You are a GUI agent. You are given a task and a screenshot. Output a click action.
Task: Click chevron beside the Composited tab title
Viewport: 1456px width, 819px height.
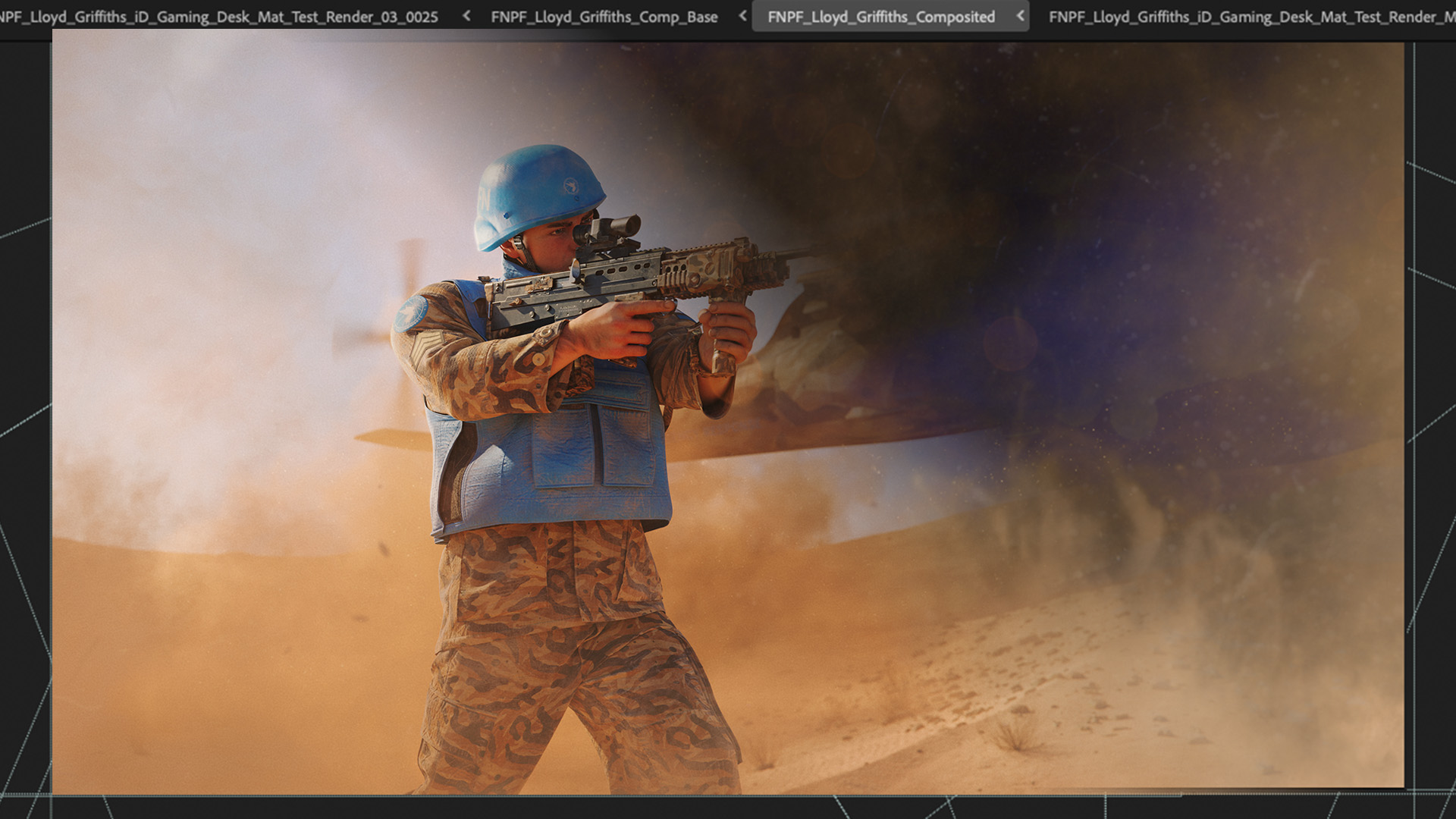click(x=1021, y=16)
